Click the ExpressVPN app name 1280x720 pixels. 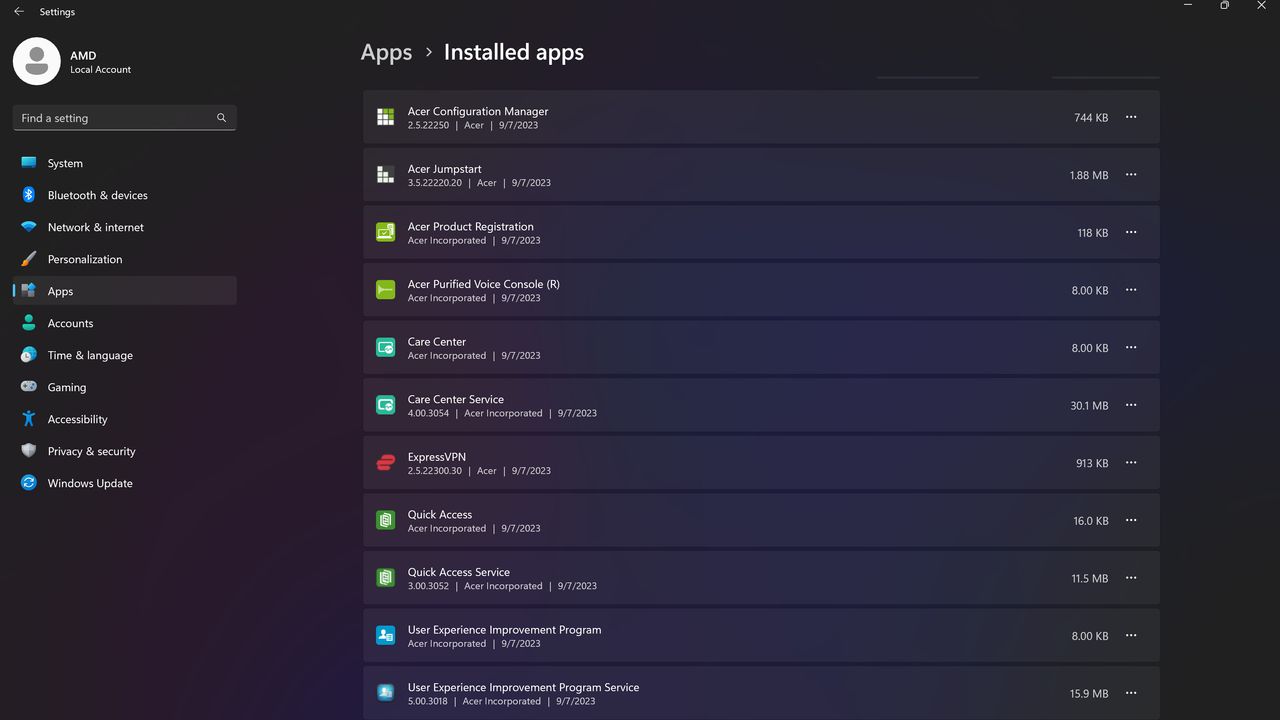click(x=437, y=457)
